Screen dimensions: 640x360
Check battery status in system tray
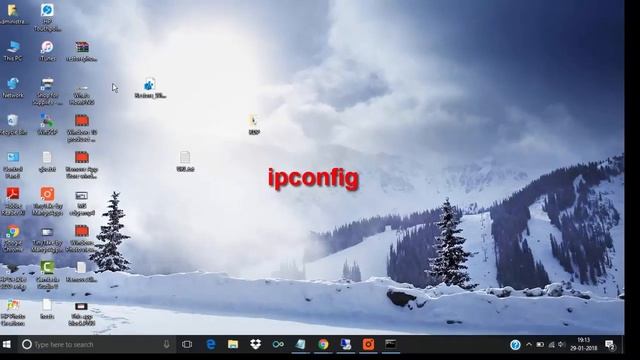(540, 344)
